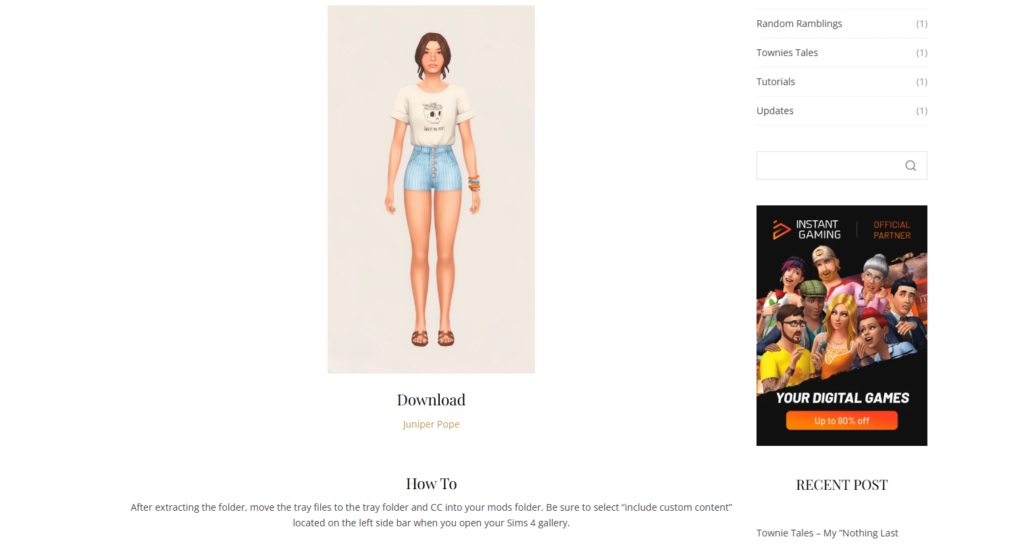Image resolution: width=1024 pixels, height=554 pixels.
Task: Open the Updates category
Action: pyautogui.click(x=775, y=110)
